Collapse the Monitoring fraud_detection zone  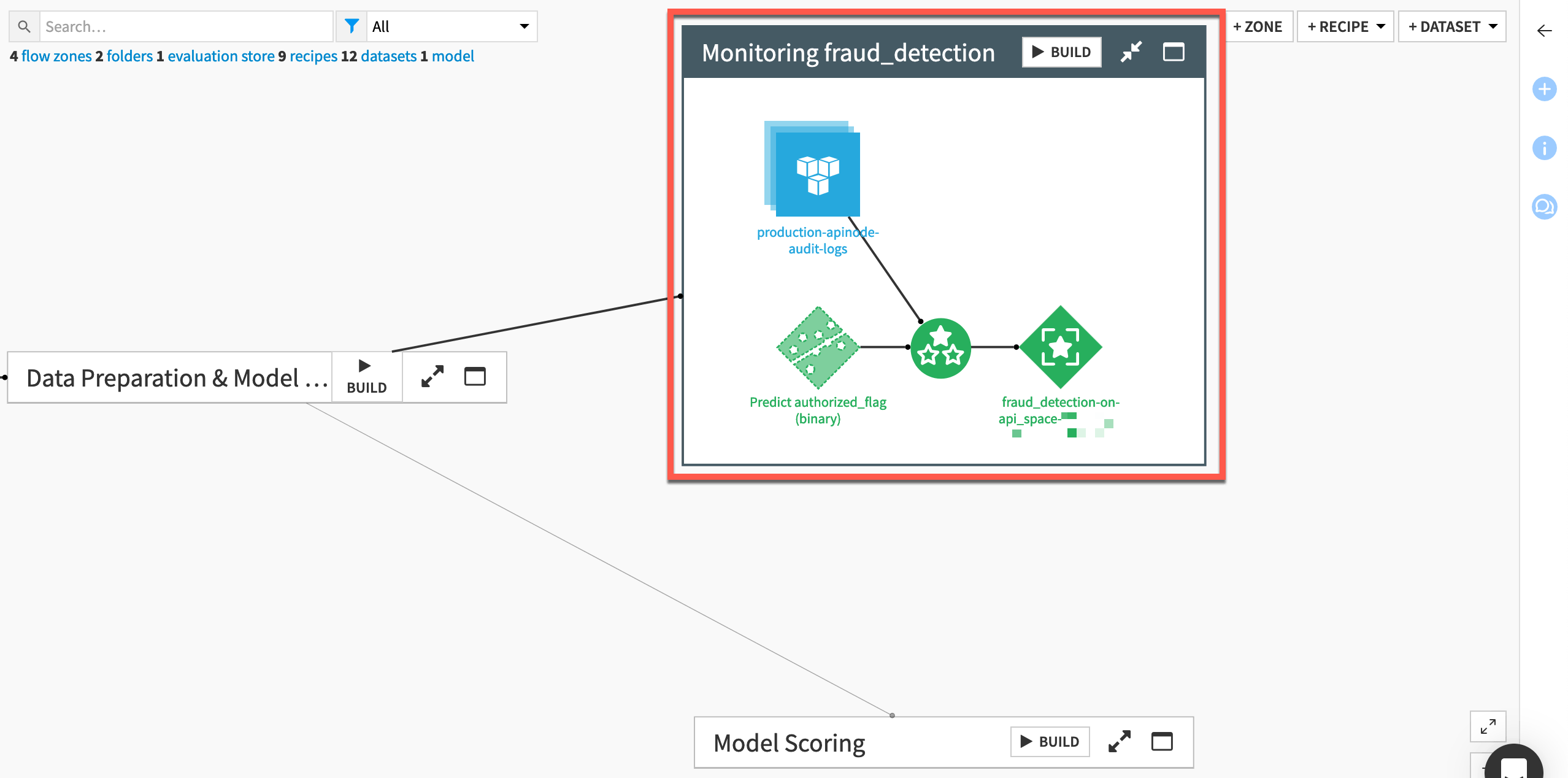pyautogui.click(x=1131, y=52)
